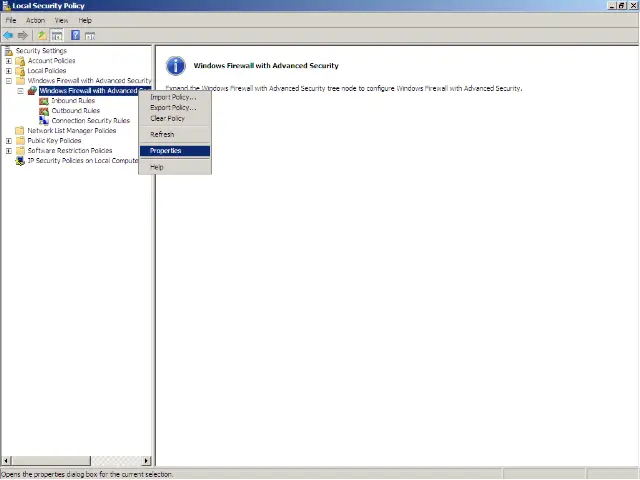Viewport: 640px width, 480px height.
Task: Select Local Policies in the tree
Action: coord(47,71)
